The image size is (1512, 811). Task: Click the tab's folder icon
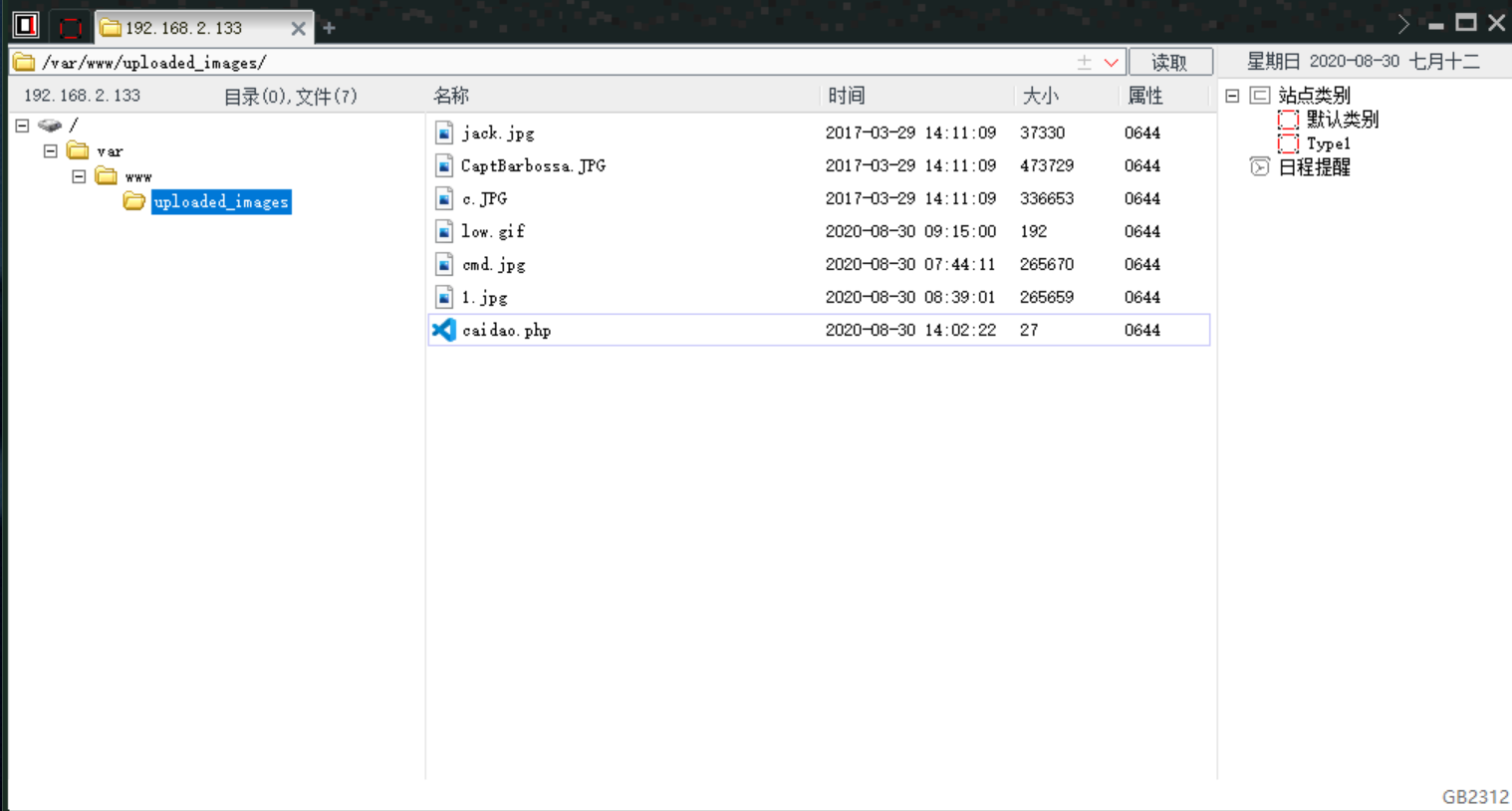click(110, 28)
